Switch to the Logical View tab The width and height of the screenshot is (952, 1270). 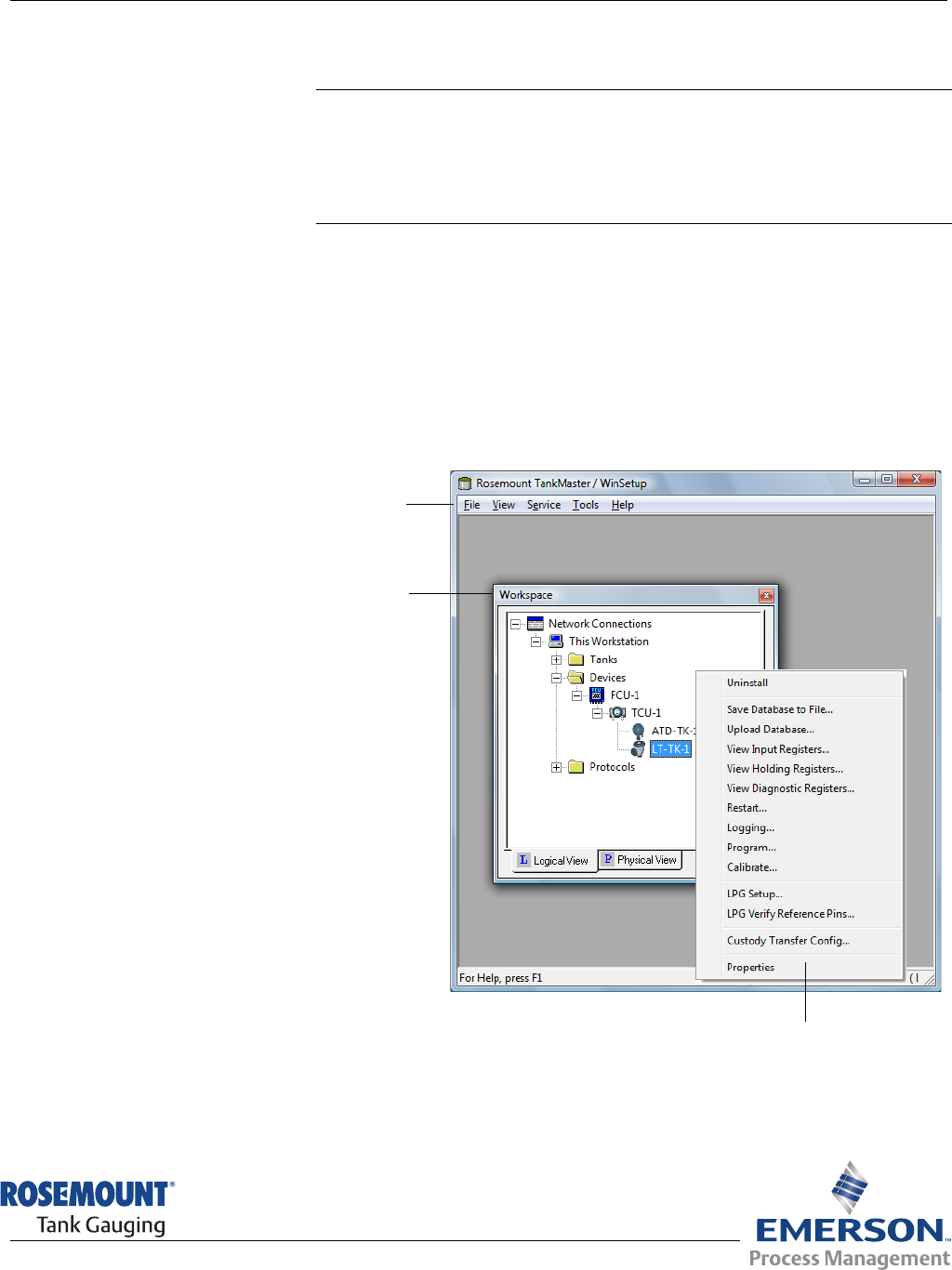(554, 861)
